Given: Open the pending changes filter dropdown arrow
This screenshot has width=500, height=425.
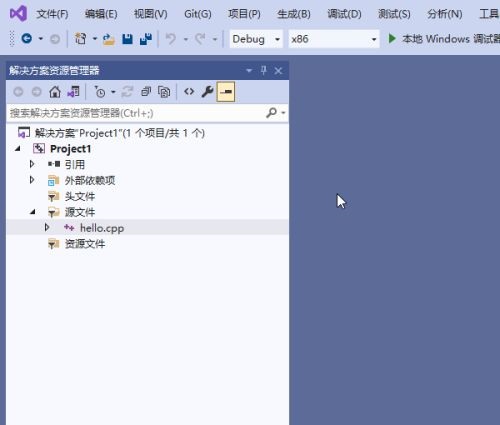Looking at the screenshot, I should click(x=113, y=92).
